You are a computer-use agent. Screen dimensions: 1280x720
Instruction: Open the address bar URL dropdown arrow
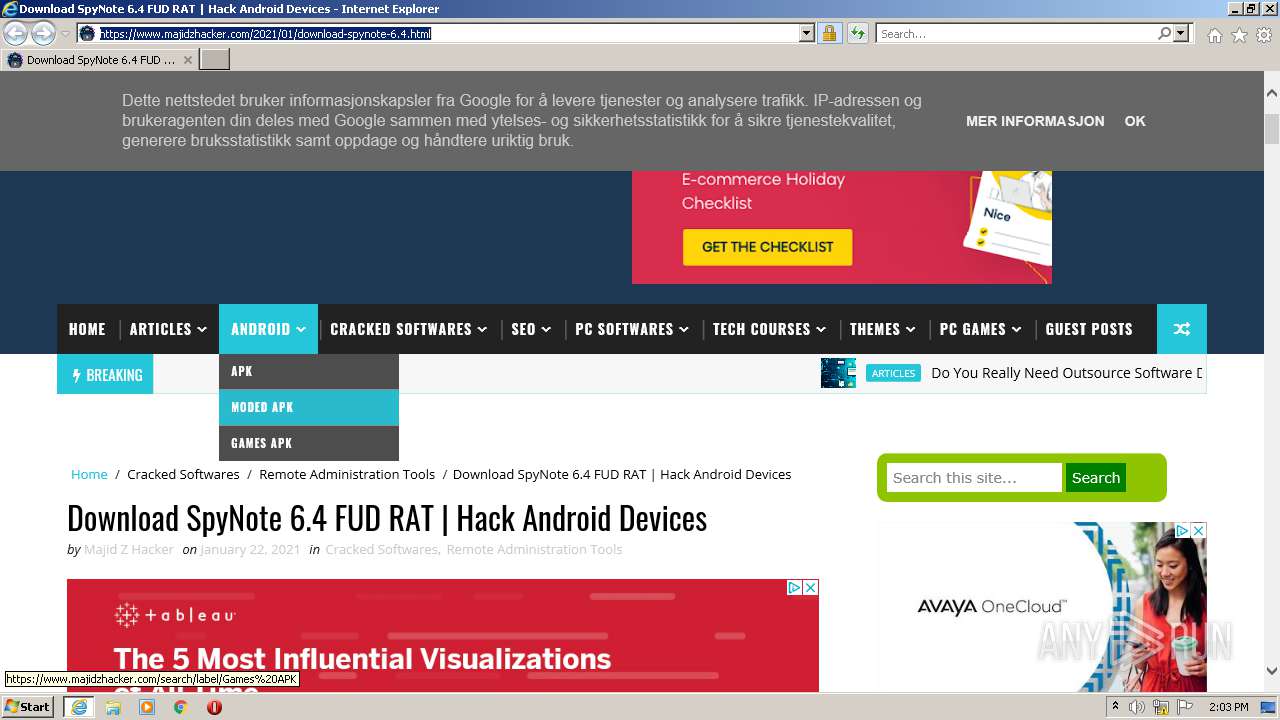pos(807,33)
